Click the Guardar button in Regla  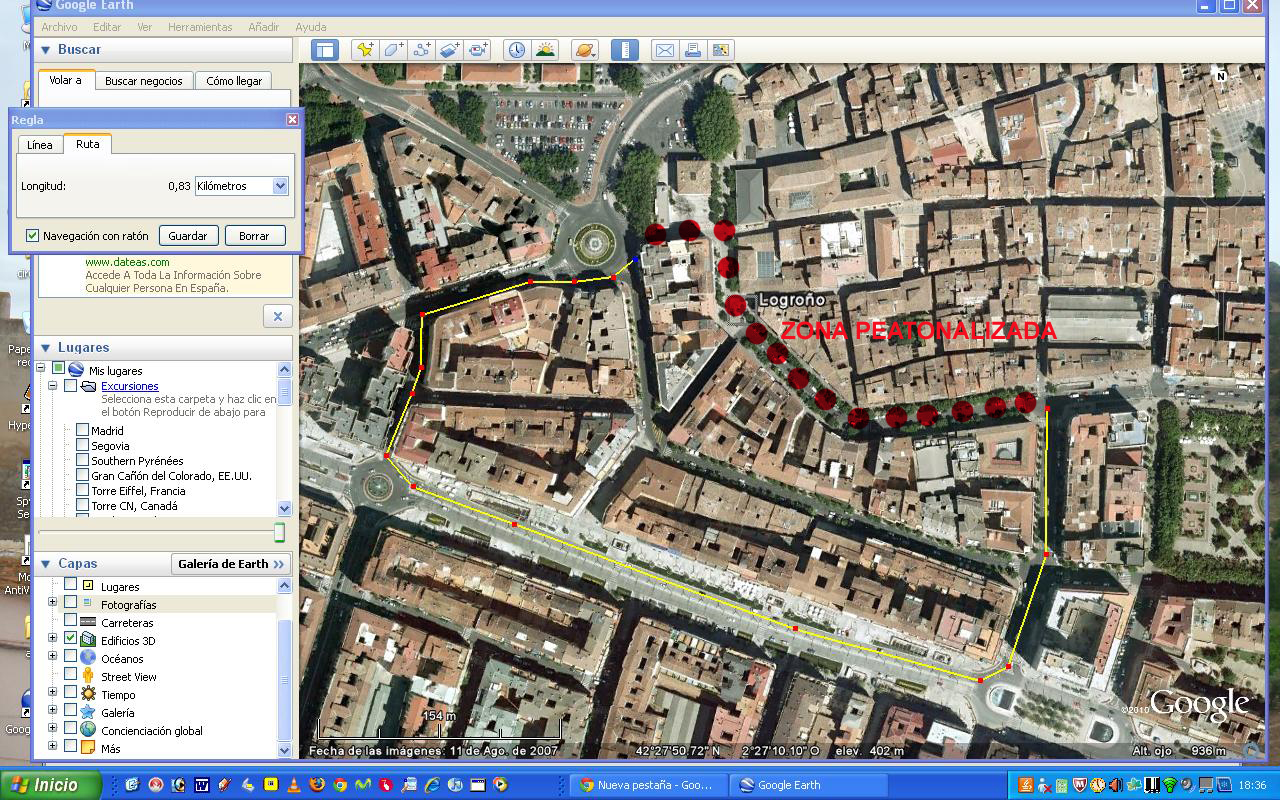pyautogui.click(x=188, y=236)
